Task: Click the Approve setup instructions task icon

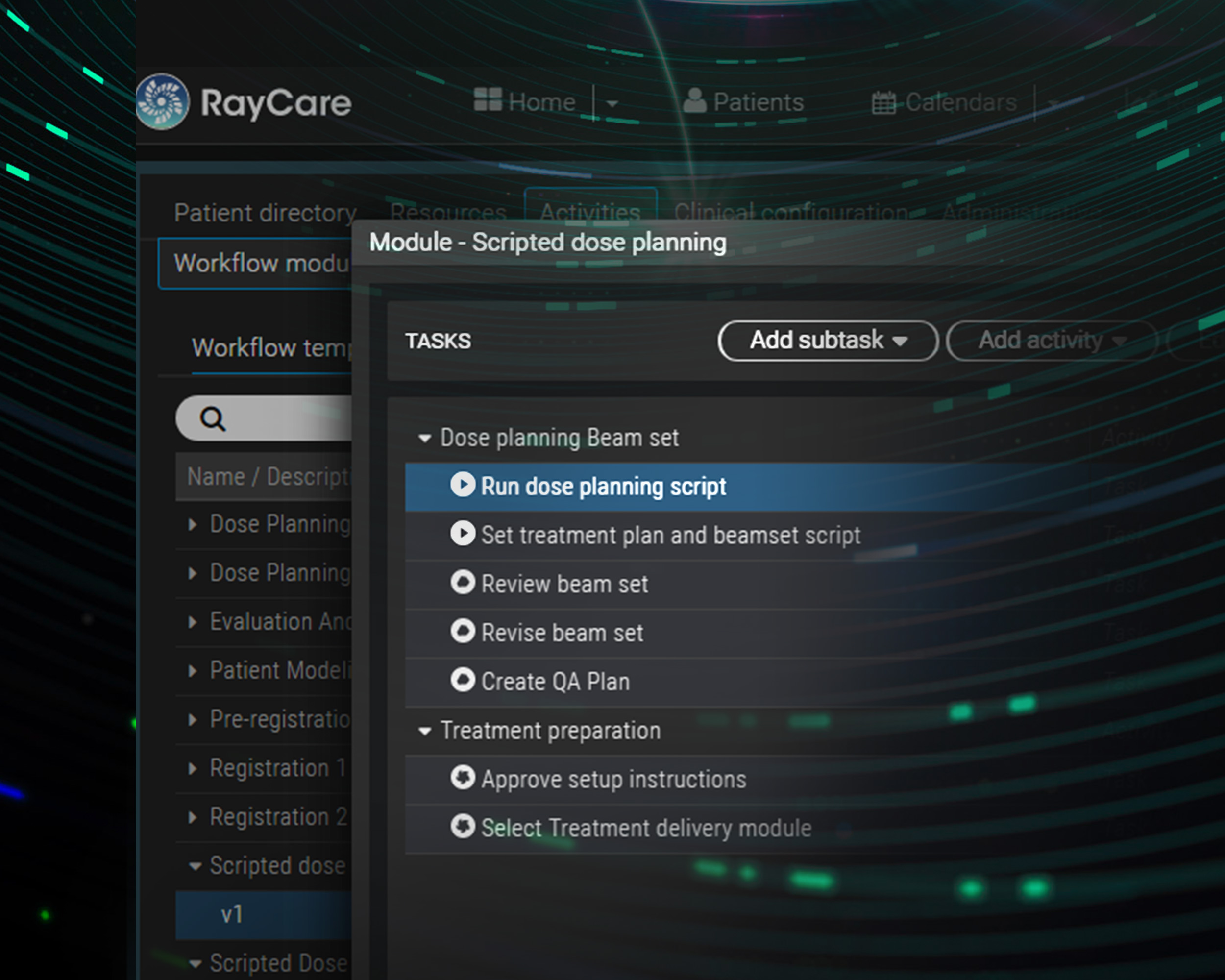Action: [x=463, y=778]
